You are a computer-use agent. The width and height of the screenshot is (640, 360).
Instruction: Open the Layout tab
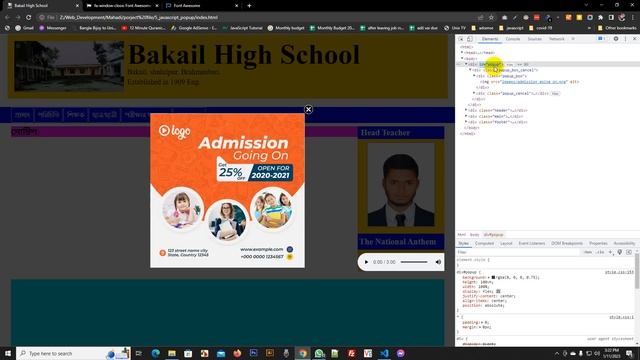click(506, 243)
